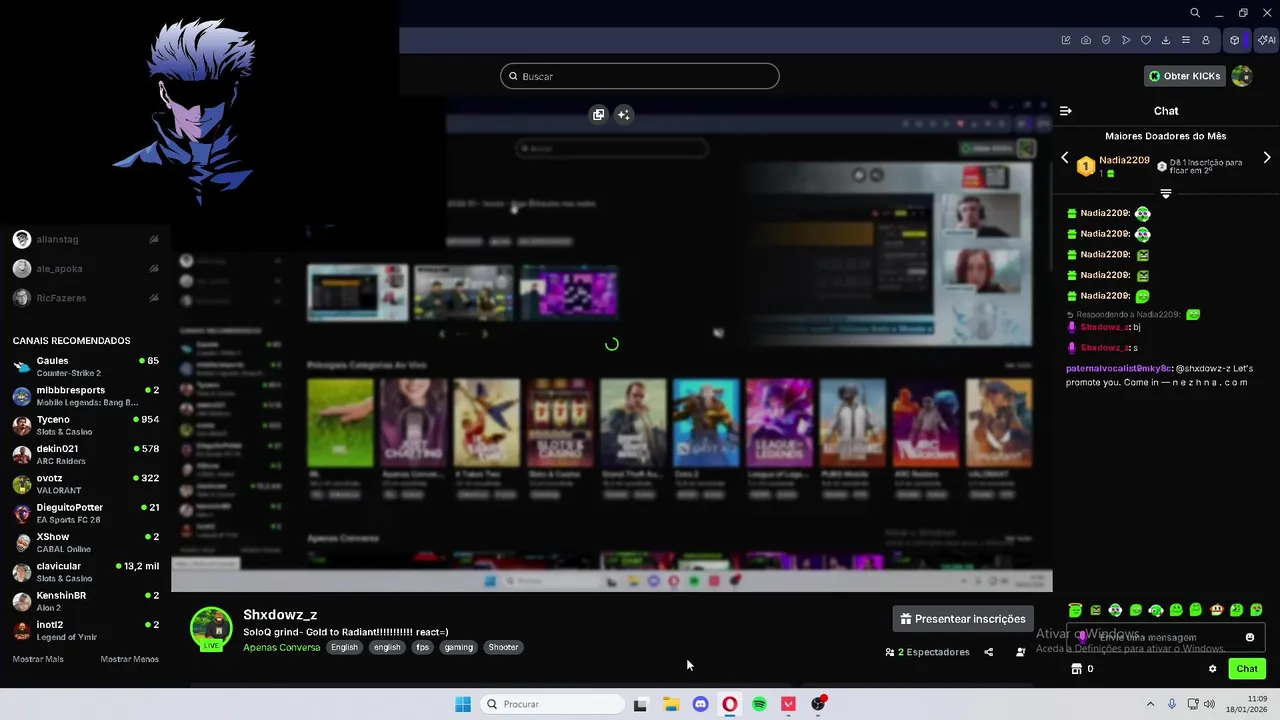Image resolution: width=1280 pixels, height=720 pixels.
Task: Open chat settings gear icon
Action: [x=1213, y=669]
